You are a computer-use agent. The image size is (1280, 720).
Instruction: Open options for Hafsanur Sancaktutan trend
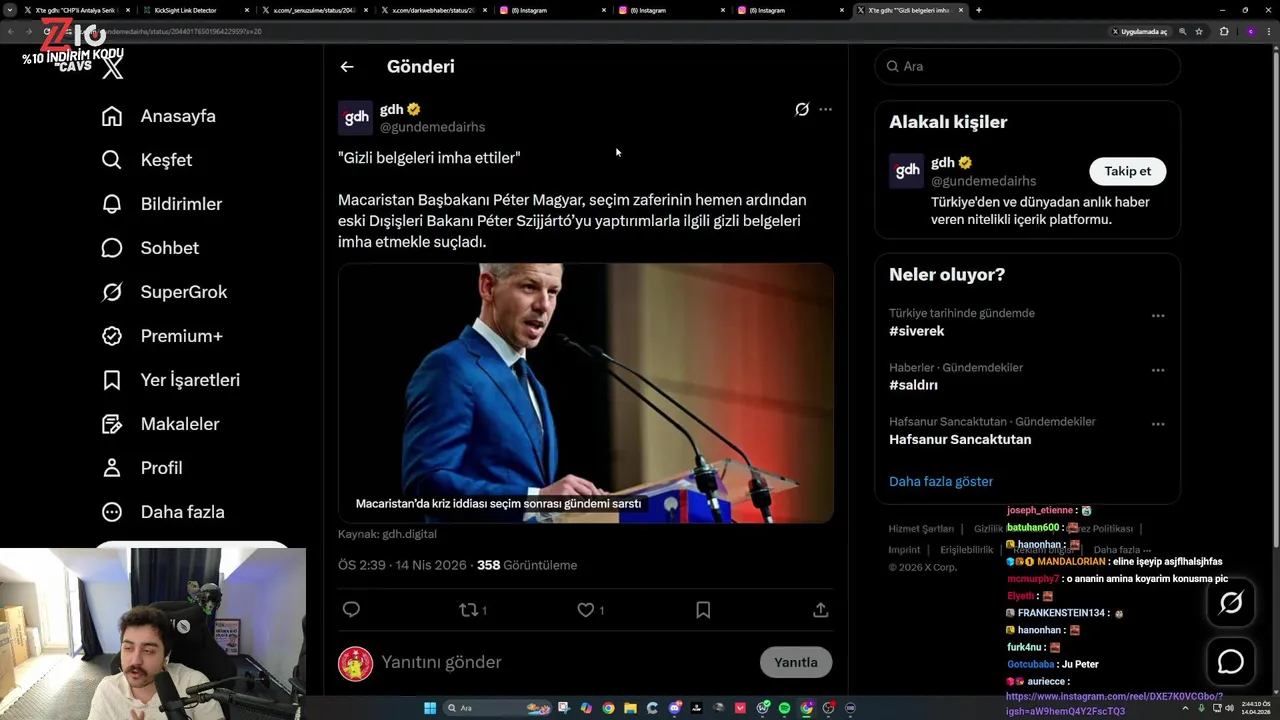(x=1158, y=424)
